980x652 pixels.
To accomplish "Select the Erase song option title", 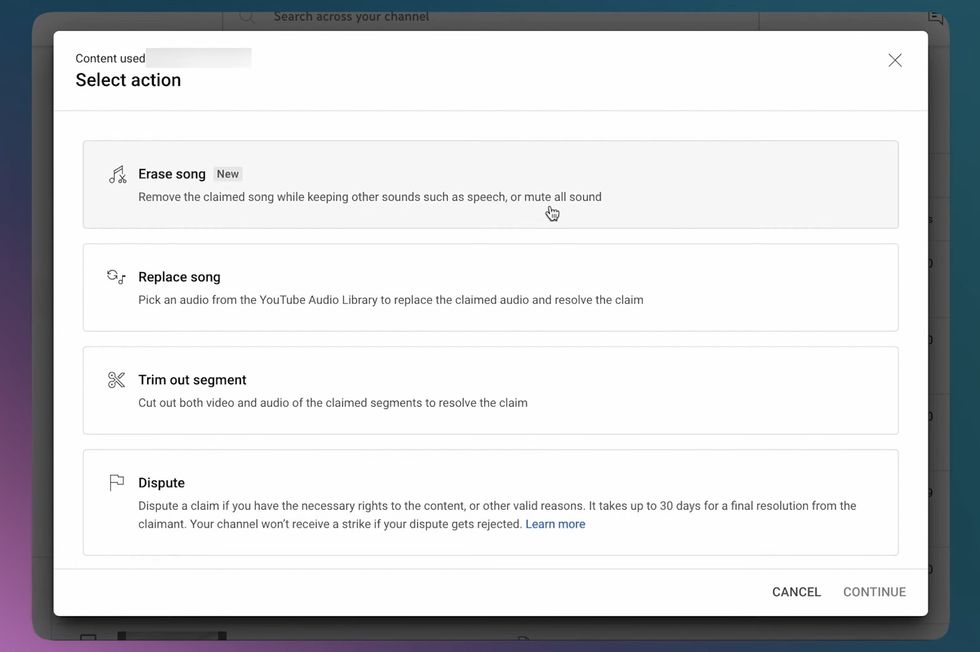I will (172, 174).
